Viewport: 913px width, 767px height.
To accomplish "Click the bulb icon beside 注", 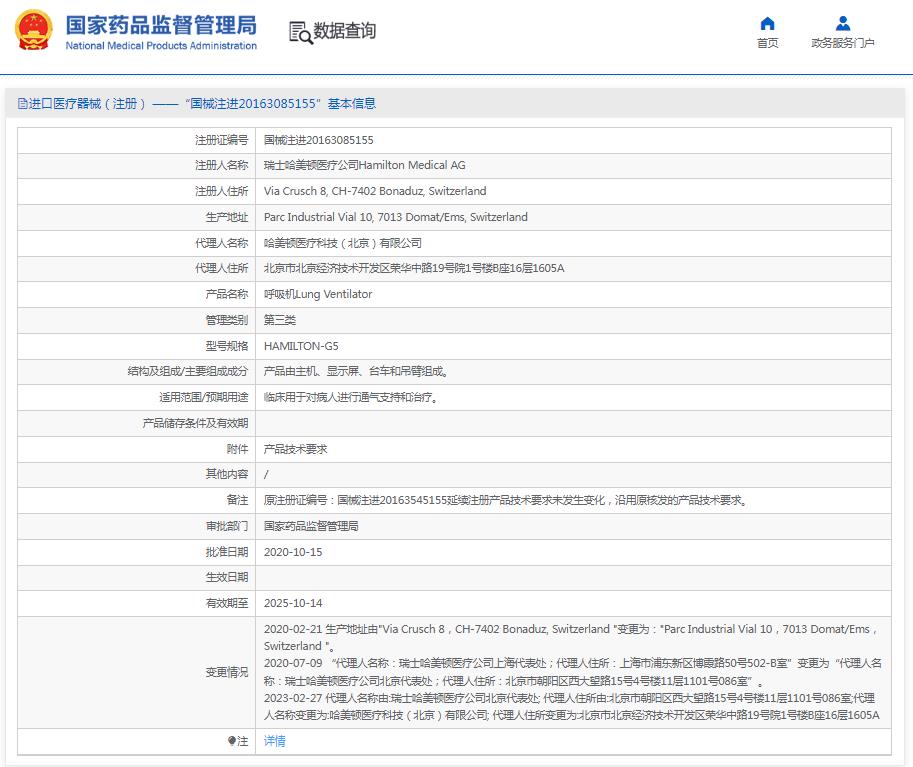I will 231,741.
